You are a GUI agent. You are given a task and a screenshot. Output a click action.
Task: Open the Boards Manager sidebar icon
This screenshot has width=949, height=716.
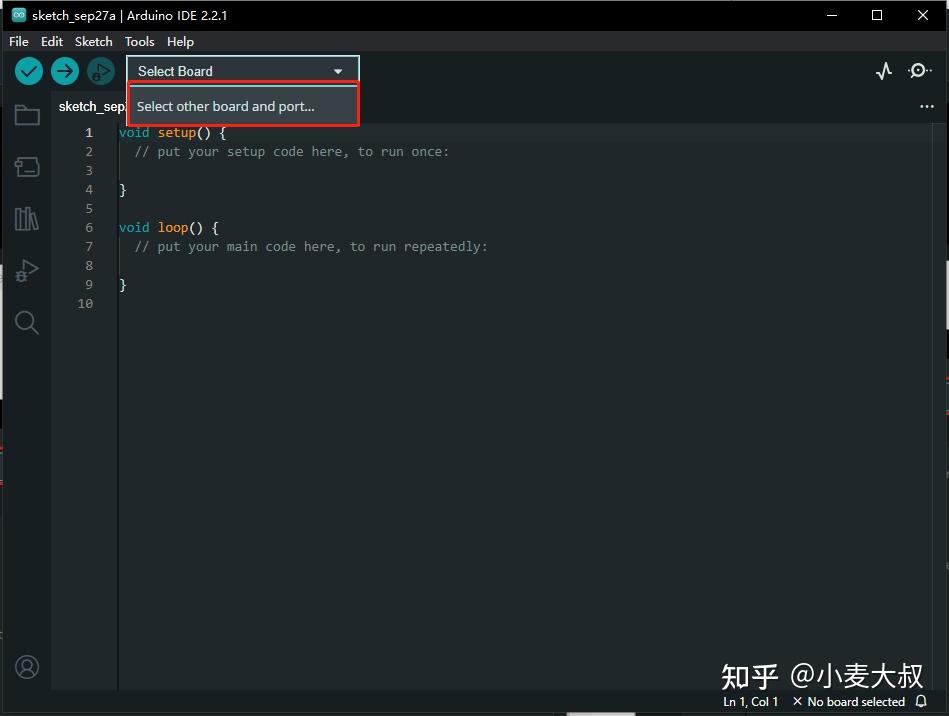point(26,166)
